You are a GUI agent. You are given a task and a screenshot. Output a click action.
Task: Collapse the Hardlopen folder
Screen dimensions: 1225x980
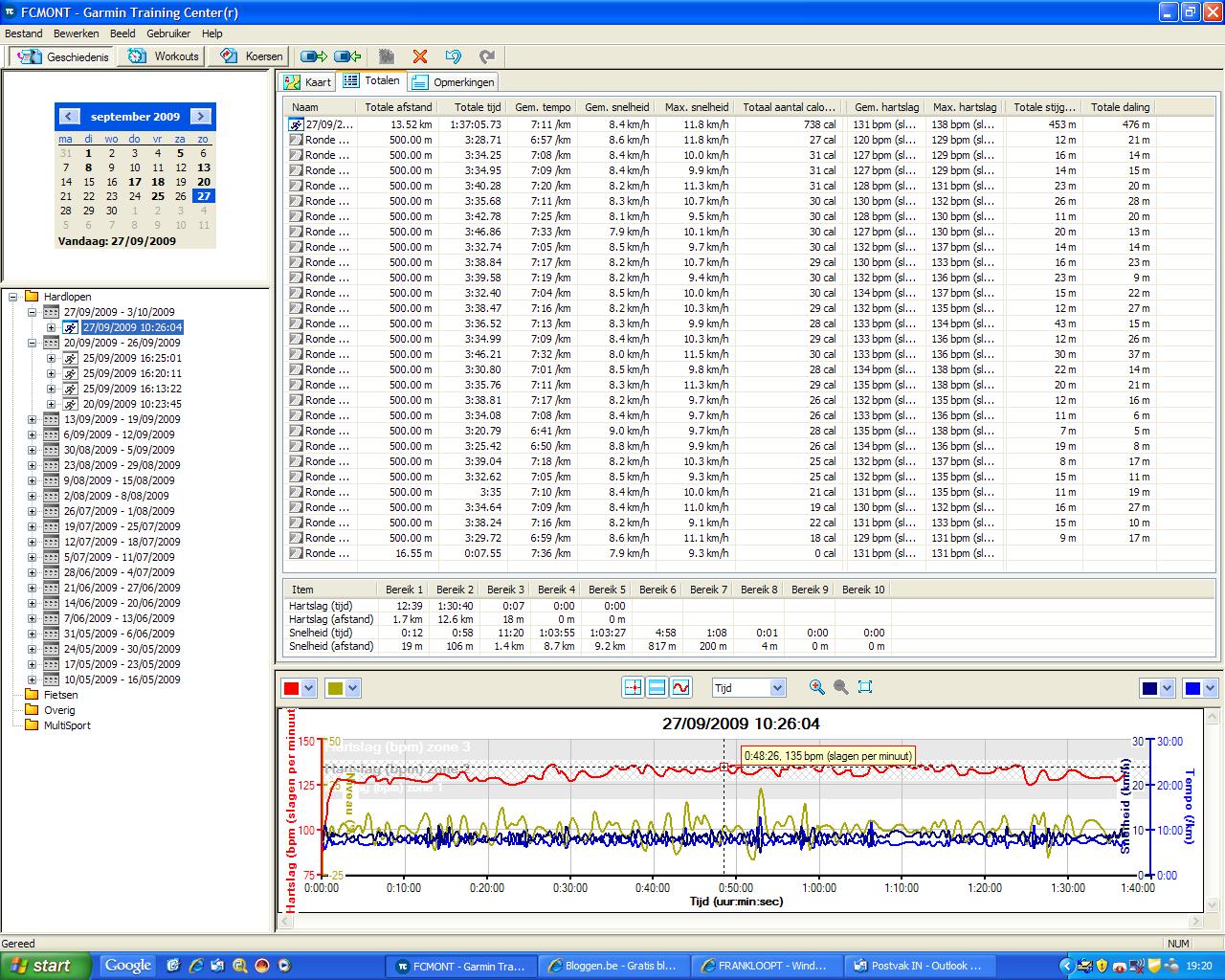pos(13,297)
